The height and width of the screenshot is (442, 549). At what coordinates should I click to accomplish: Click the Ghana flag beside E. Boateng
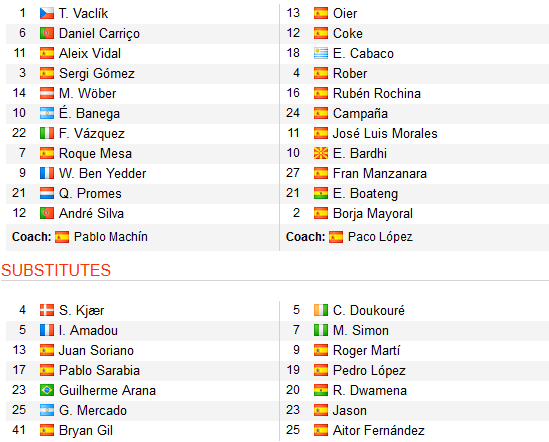(x=321, y=193)
